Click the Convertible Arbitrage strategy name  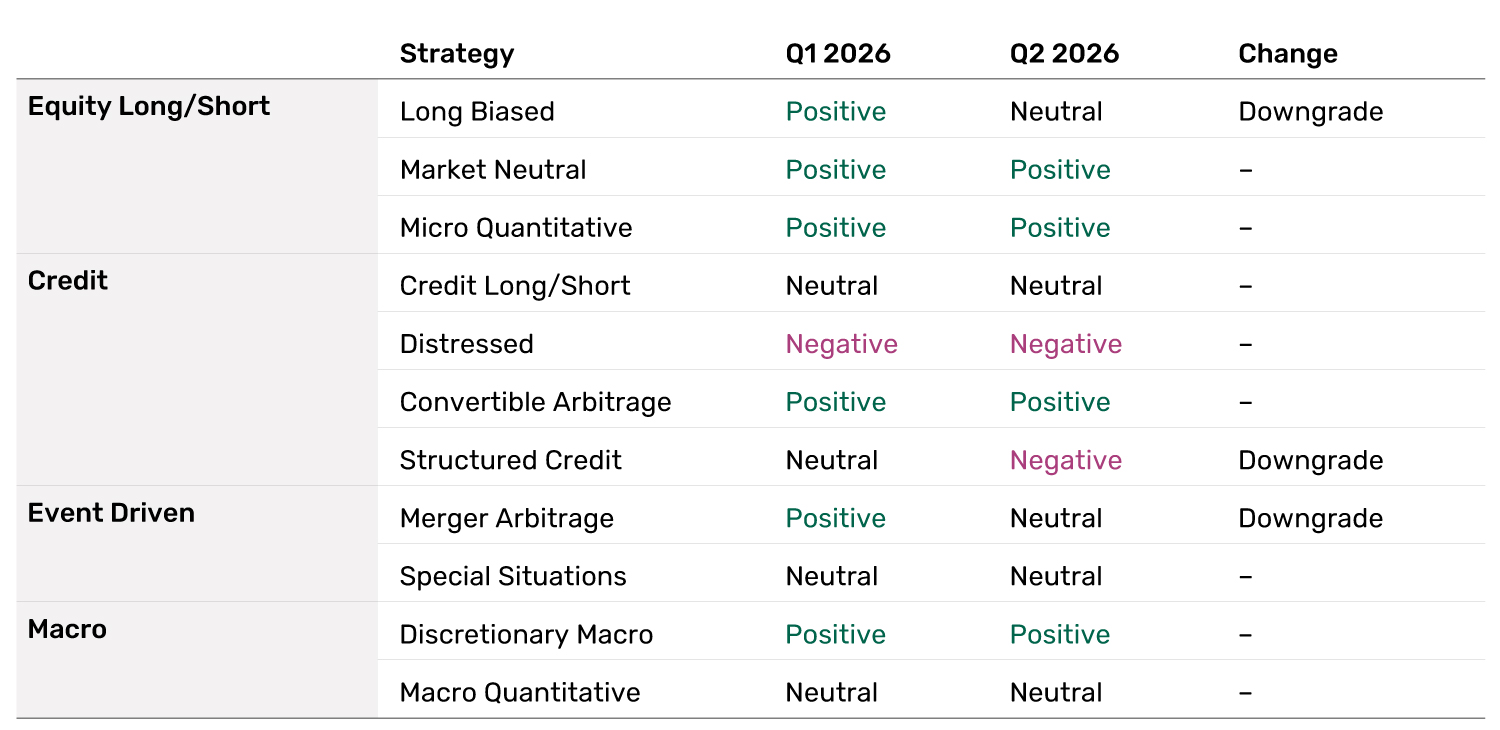(535, 402)
